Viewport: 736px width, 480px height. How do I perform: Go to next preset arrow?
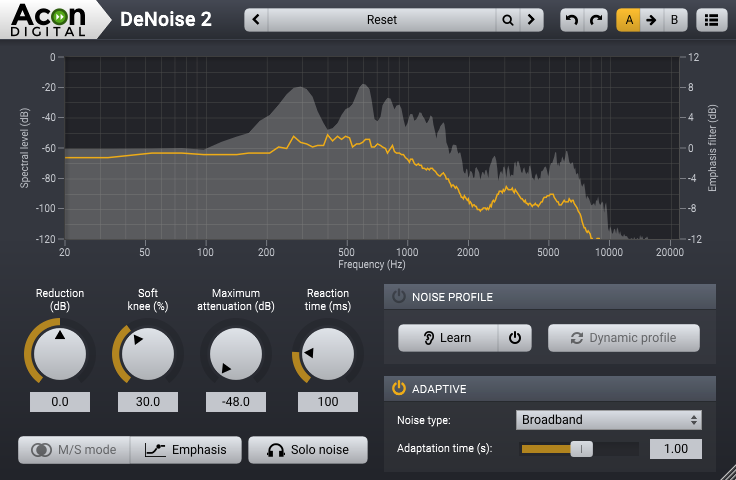click(531, 20)
